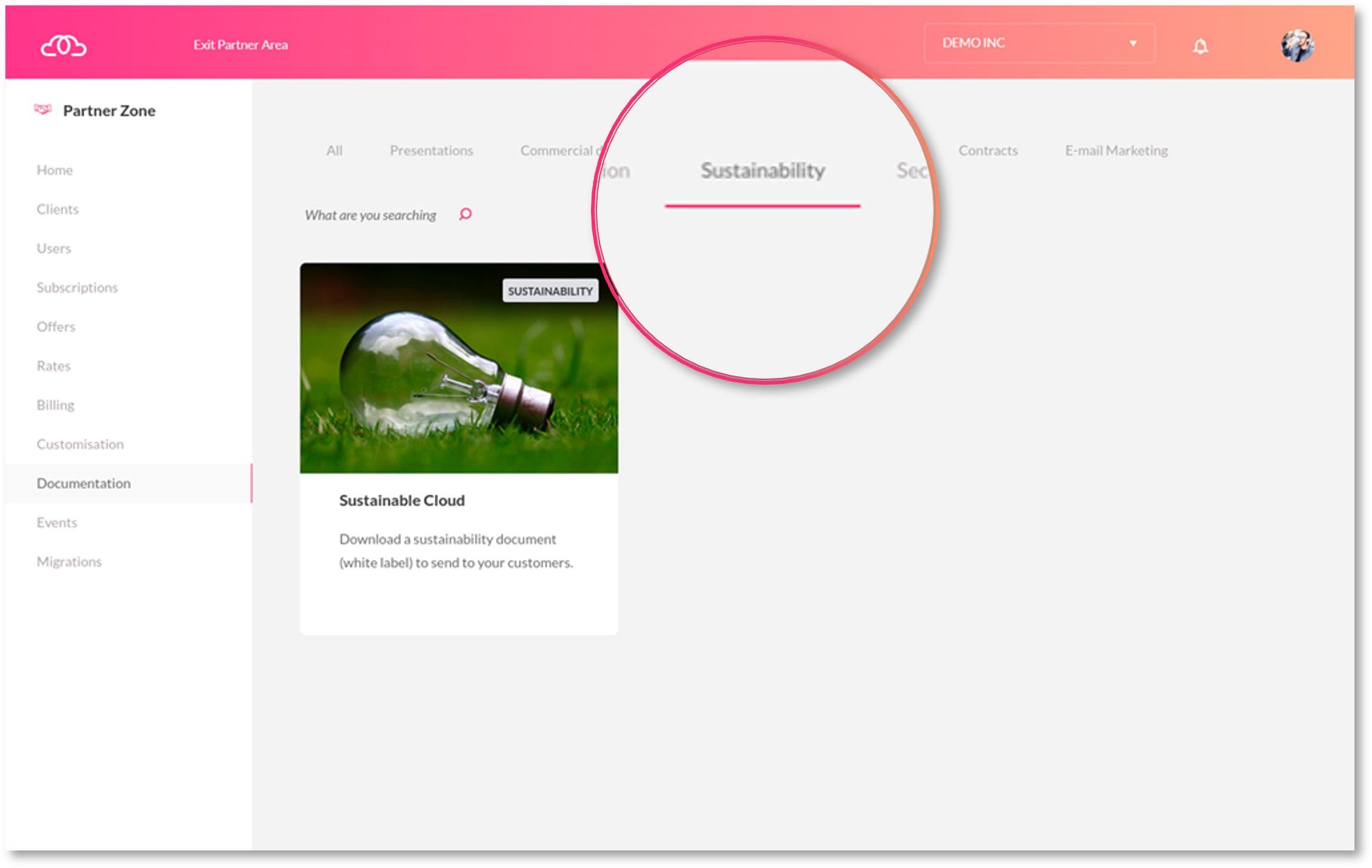Switch to the Sustainability tab
This screenshot has width=1372, height=868.
click(x=762, y=171)
